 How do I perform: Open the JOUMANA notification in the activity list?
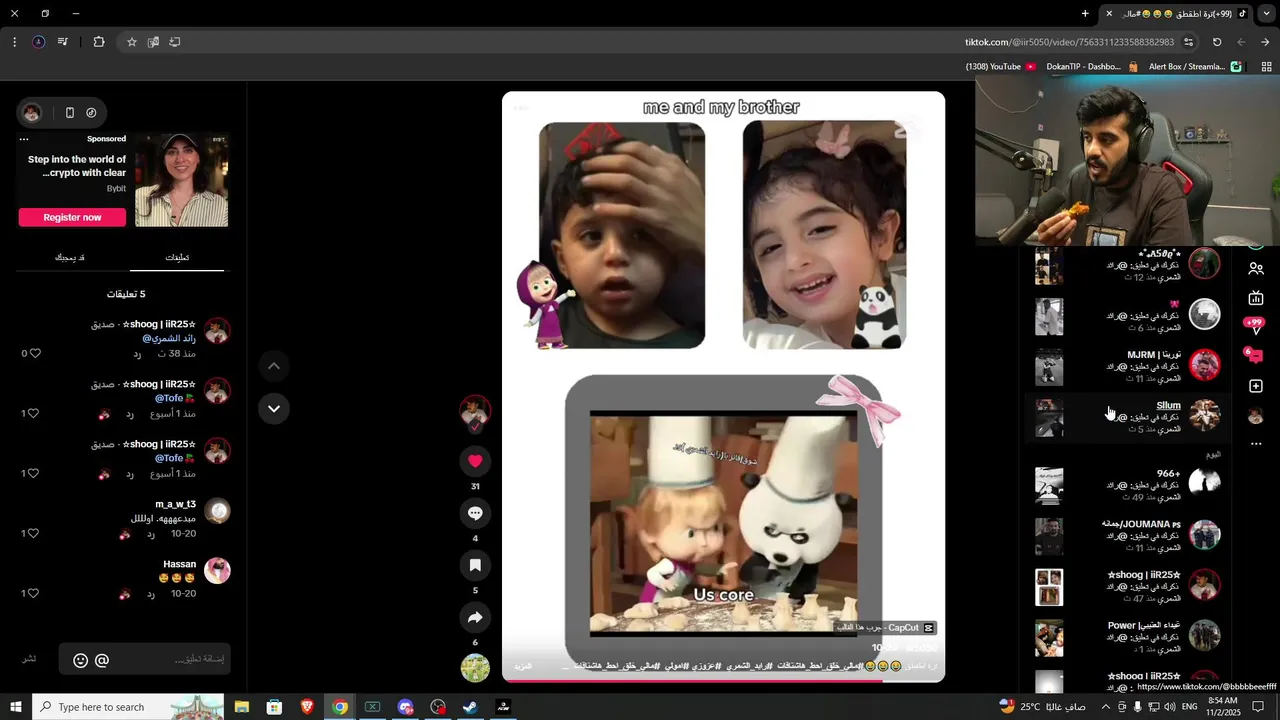[x=1127, y=536]
